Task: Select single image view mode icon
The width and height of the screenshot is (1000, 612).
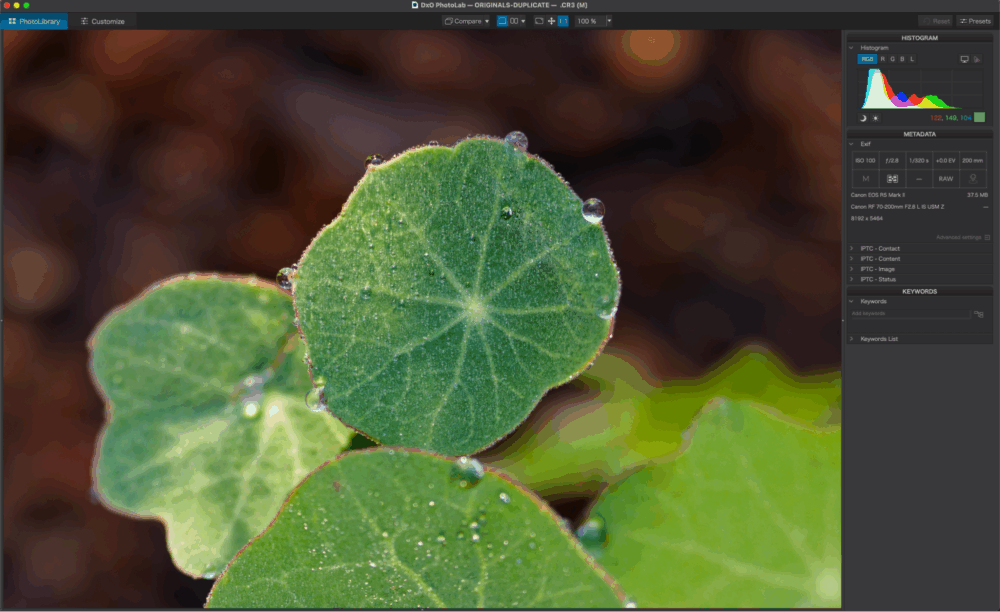Action: click(502, 21)
